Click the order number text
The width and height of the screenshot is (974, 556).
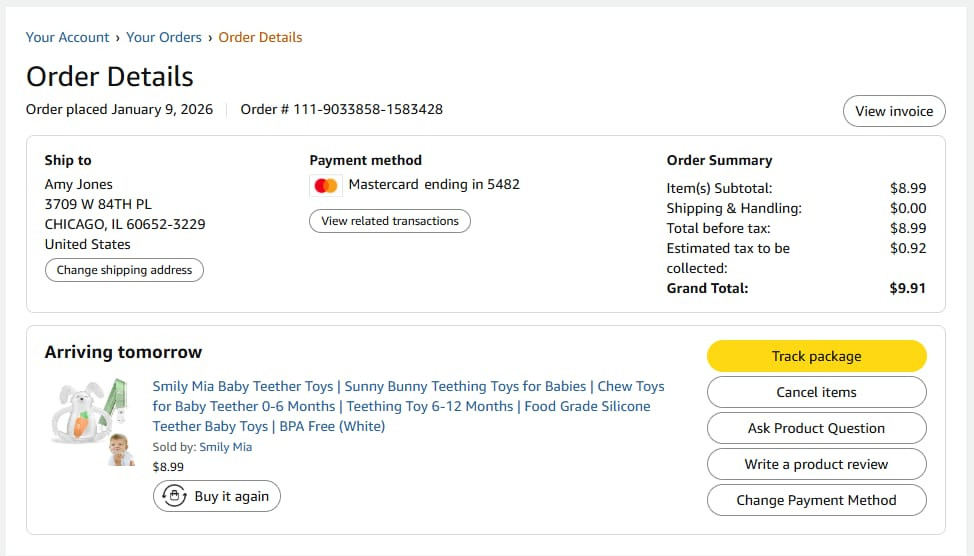pyautogui.click(x=342, y=109)
